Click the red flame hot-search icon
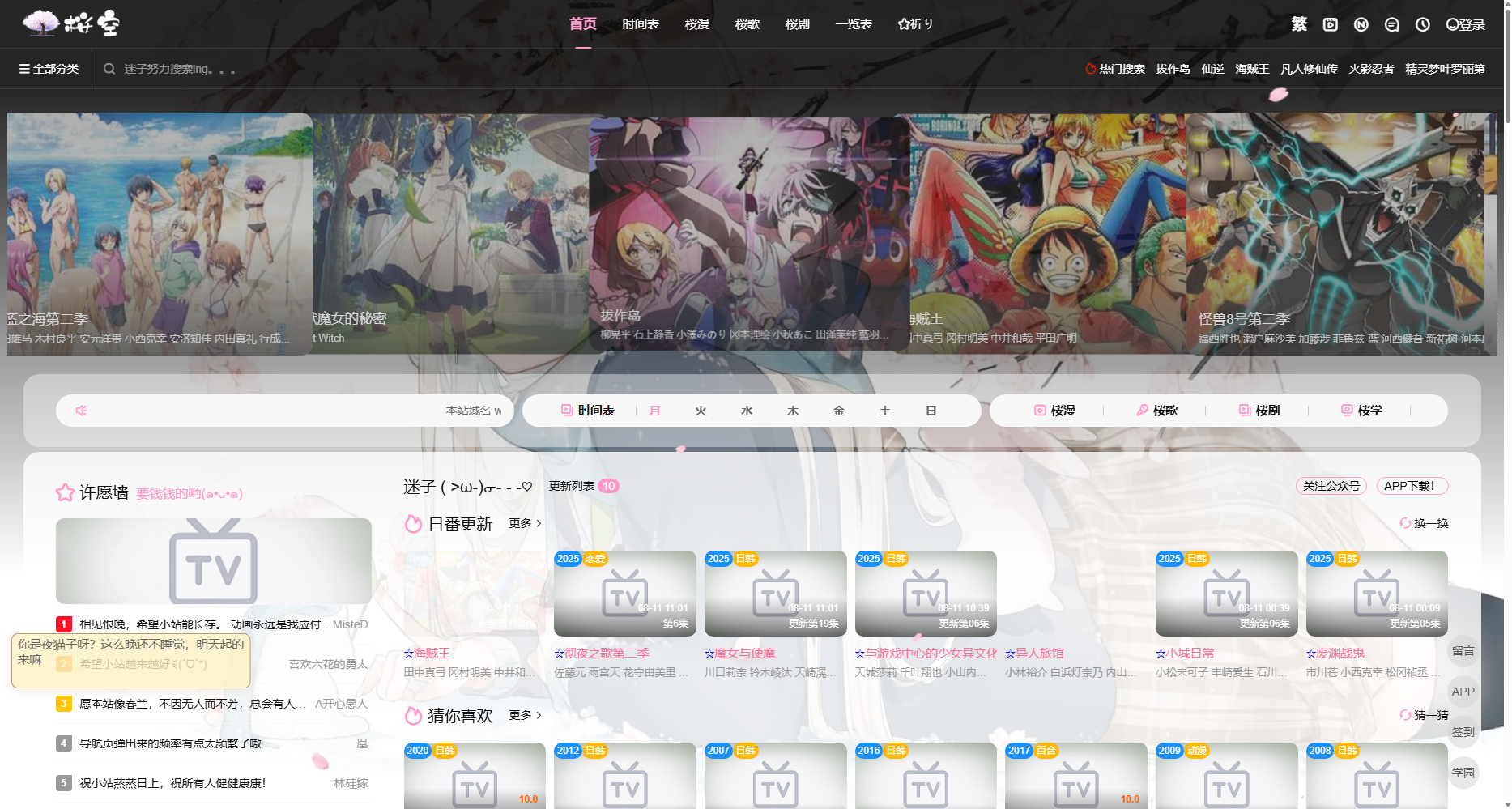The image size is (1512, 809). (x=1090, y=69)
